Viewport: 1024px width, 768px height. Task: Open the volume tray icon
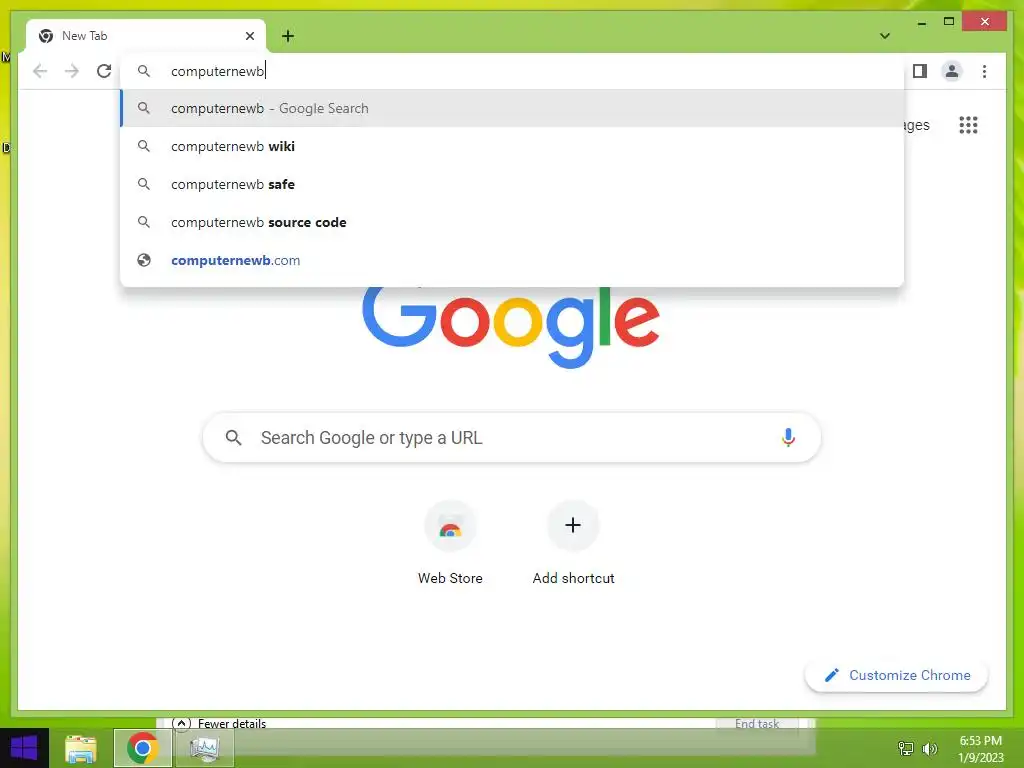929,748
